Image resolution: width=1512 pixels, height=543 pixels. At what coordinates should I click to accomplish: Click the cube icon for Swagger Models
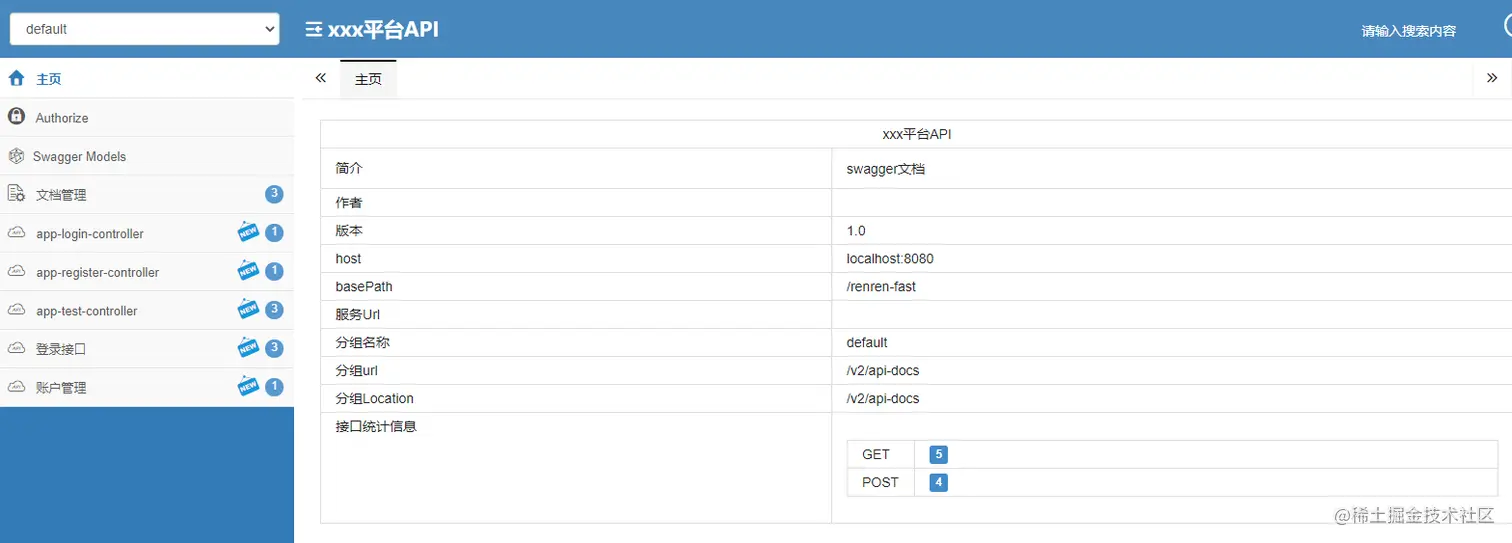[x=15, y=156]
